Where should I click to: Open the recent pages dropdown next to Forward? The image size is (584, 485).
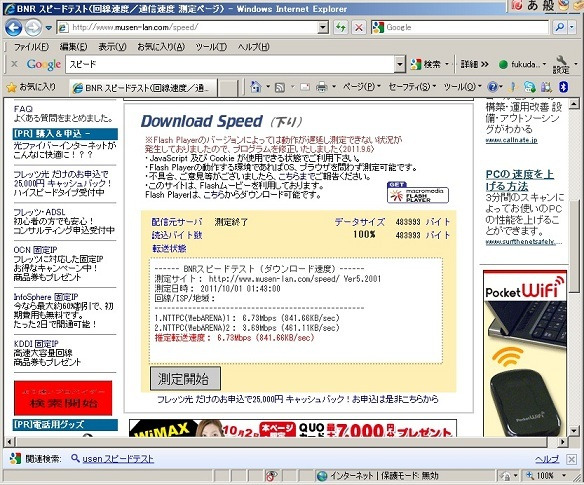(x=48, y=28)
